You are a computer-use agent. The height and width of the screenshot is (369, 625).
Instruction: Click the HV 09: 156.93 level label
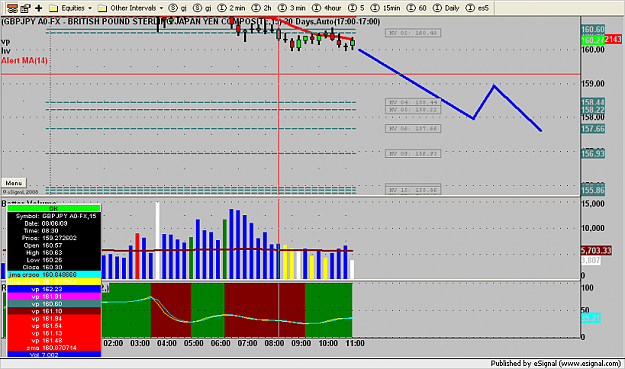(413, 153)
